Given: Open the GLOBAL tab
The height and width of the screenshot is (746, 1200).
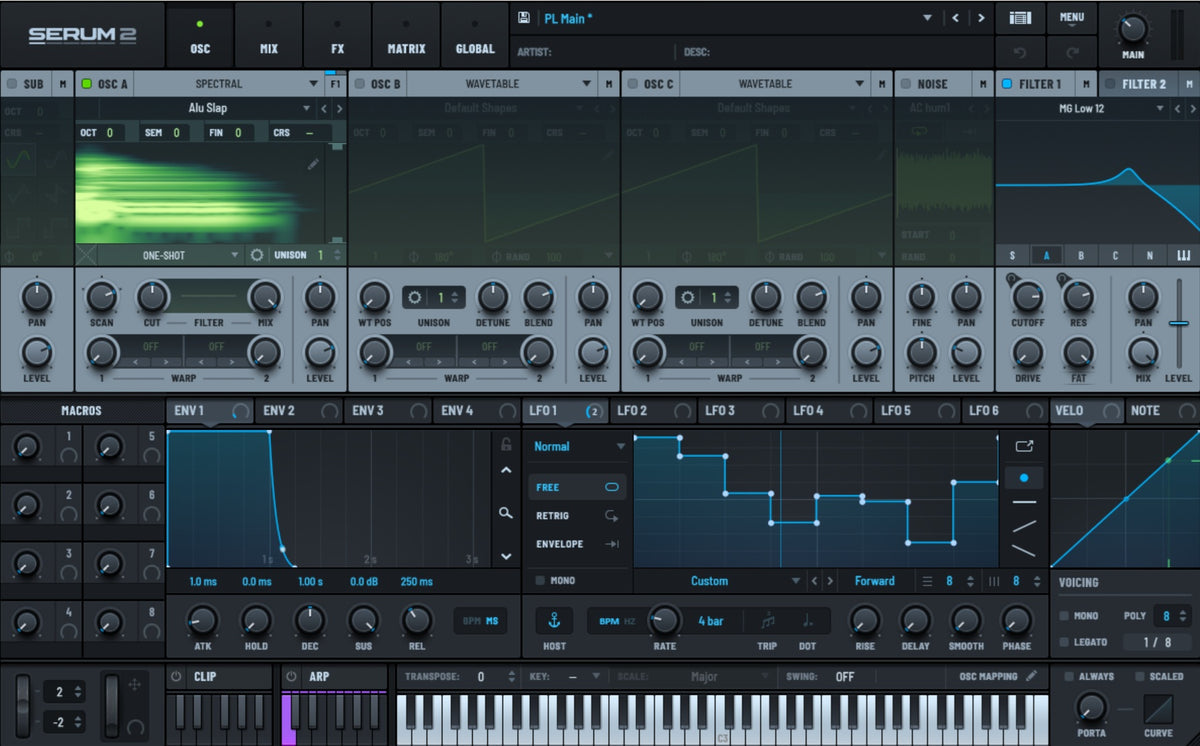Looking at the screenshot, I should coord(475,35).
